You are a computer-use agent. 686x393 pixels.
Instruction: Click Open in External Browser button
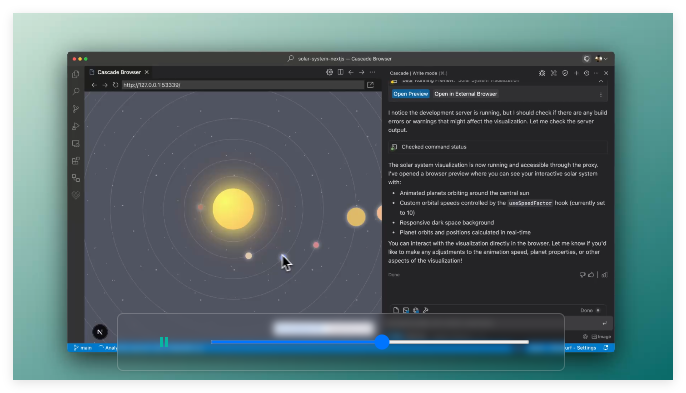(x=466, y=94)
